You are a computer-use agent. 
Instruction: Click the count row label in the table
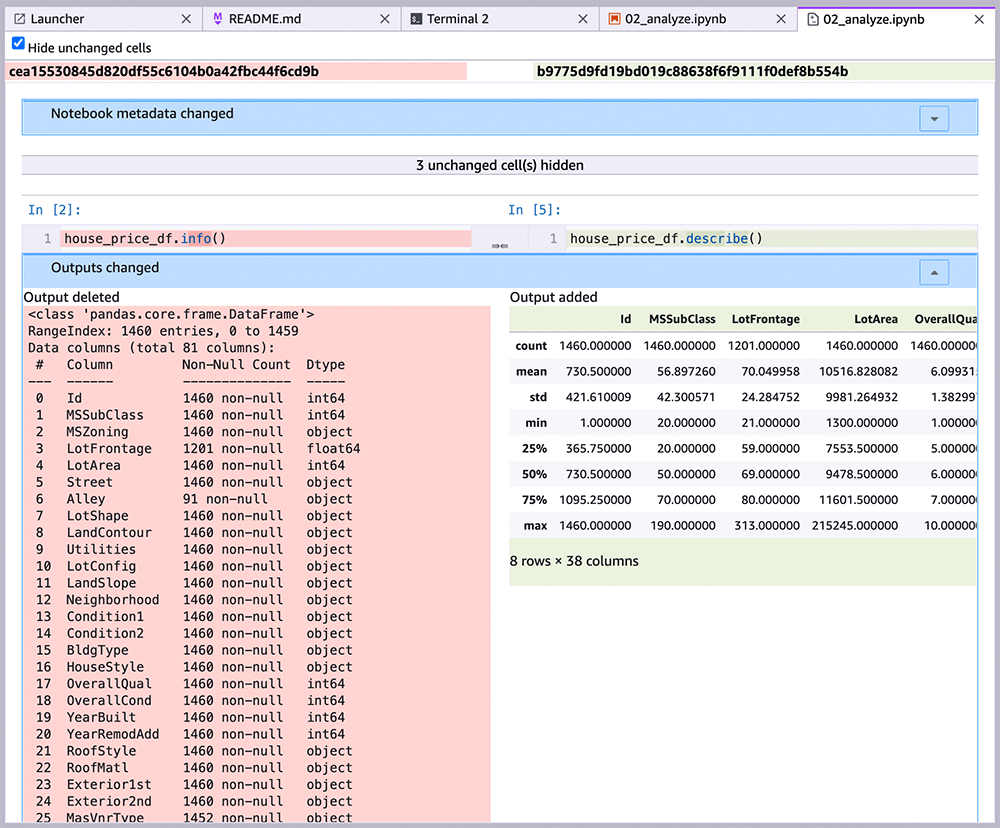click(x=531, y=346)
